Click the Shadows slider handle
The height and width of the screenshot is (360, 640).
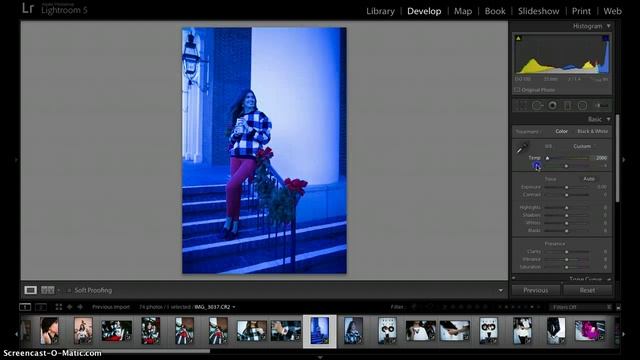pyautogui.click(x=567, y=216)
